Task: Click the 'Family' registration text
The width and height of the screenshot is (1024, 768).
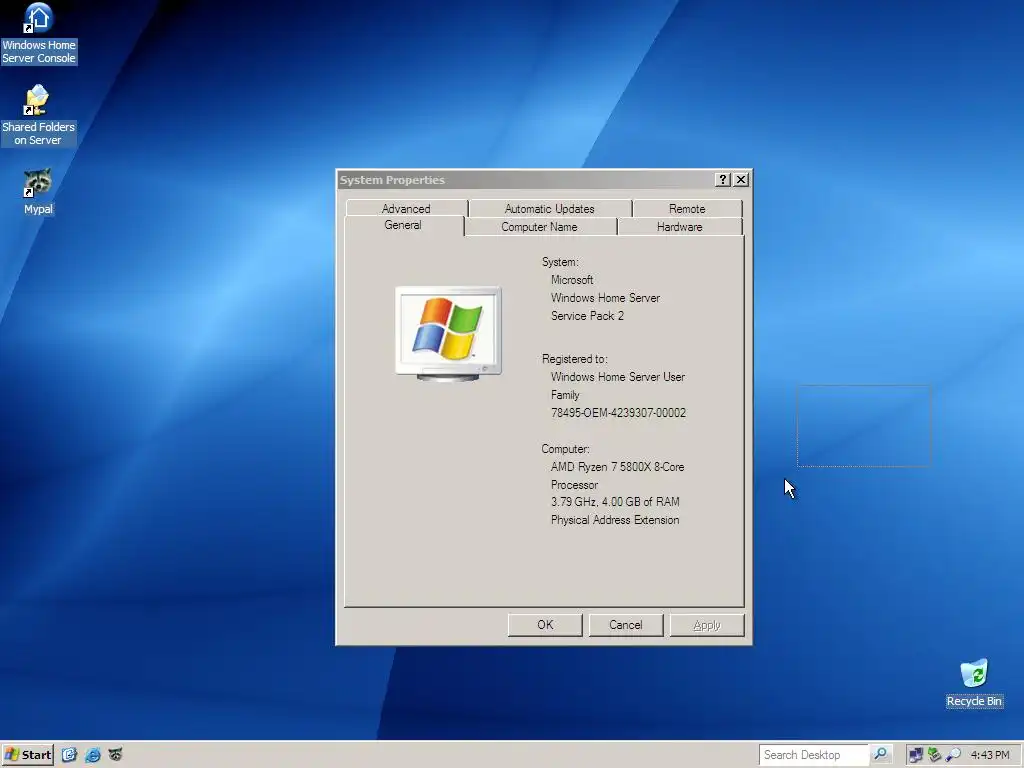Action: [565, 395]
